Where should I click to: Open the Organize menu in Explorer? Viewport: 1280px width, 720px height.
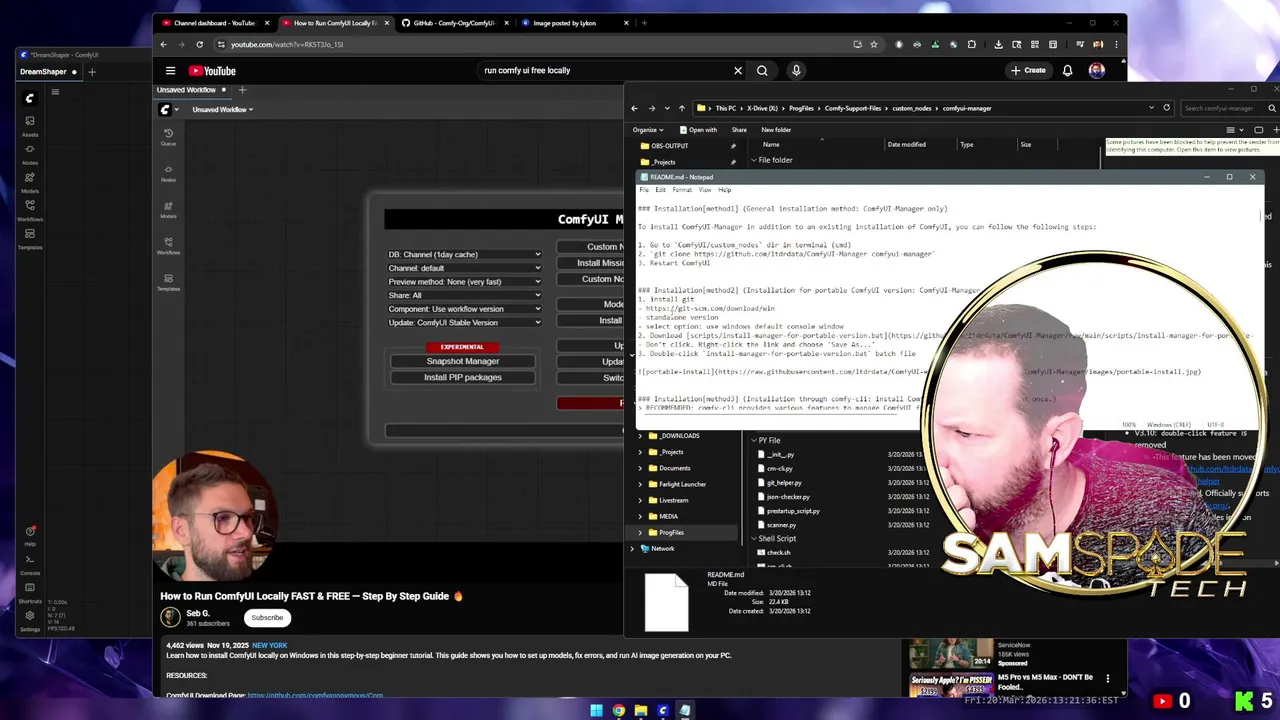647,130
